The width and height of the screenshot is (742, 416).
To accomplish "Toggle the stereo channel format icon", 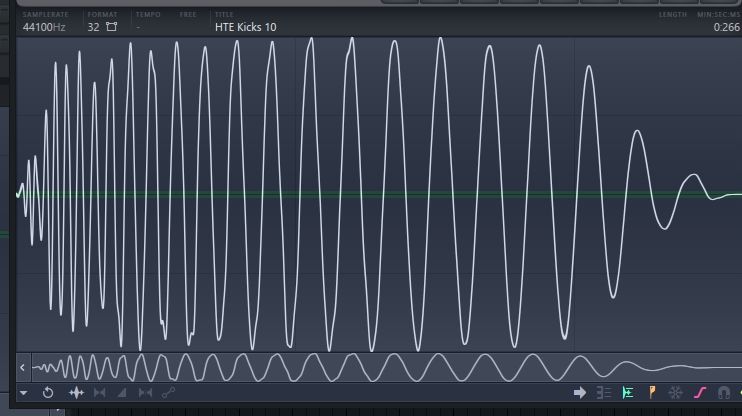I will tap(111, 27).
